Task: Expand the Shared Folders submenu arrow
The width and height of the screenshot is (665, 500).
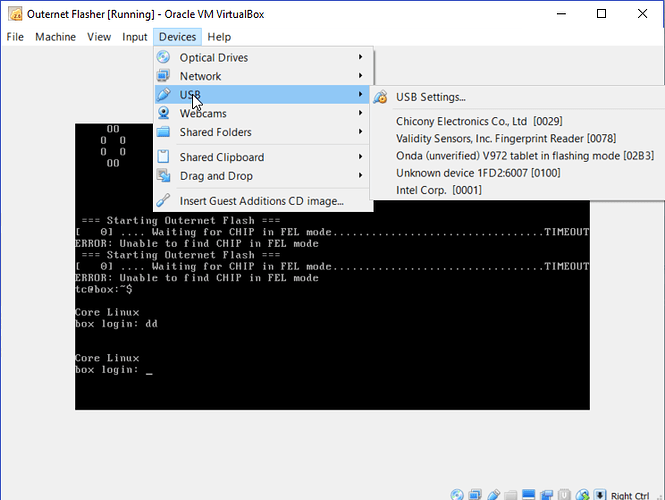Action: [360, 131]
